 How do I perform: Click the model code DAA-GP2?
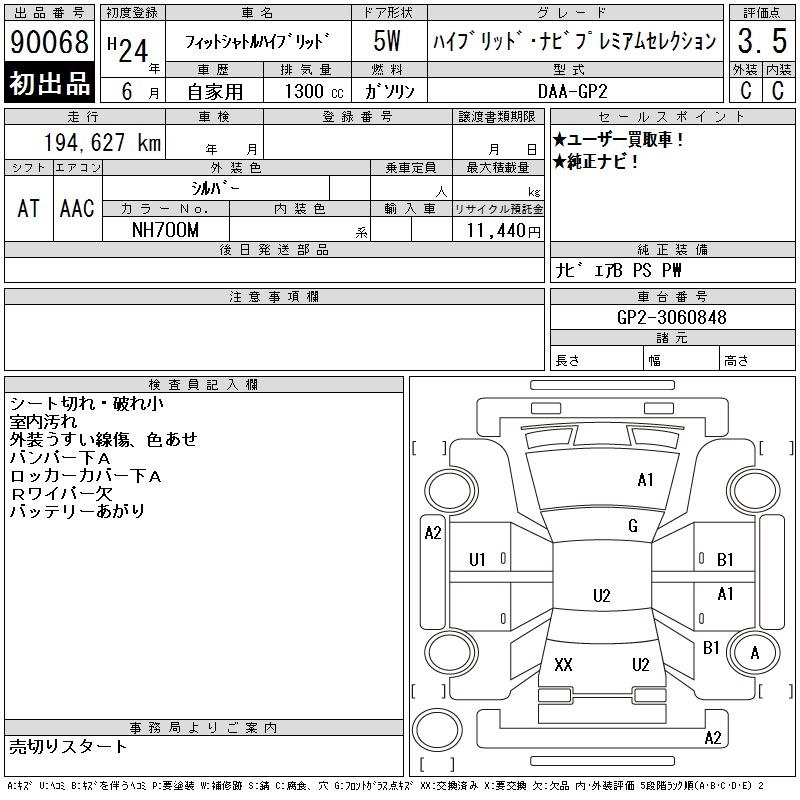coord(573,91)
